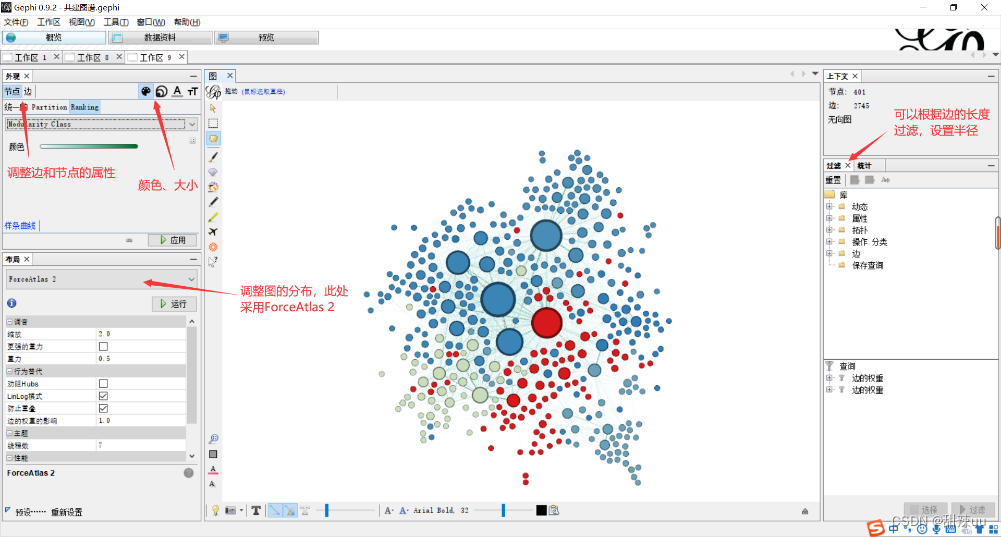Image resolution: width=1001 pixels, height=537 pixels.
Task: Reset label visibility small A icon
Action: (x=212, y=484)
